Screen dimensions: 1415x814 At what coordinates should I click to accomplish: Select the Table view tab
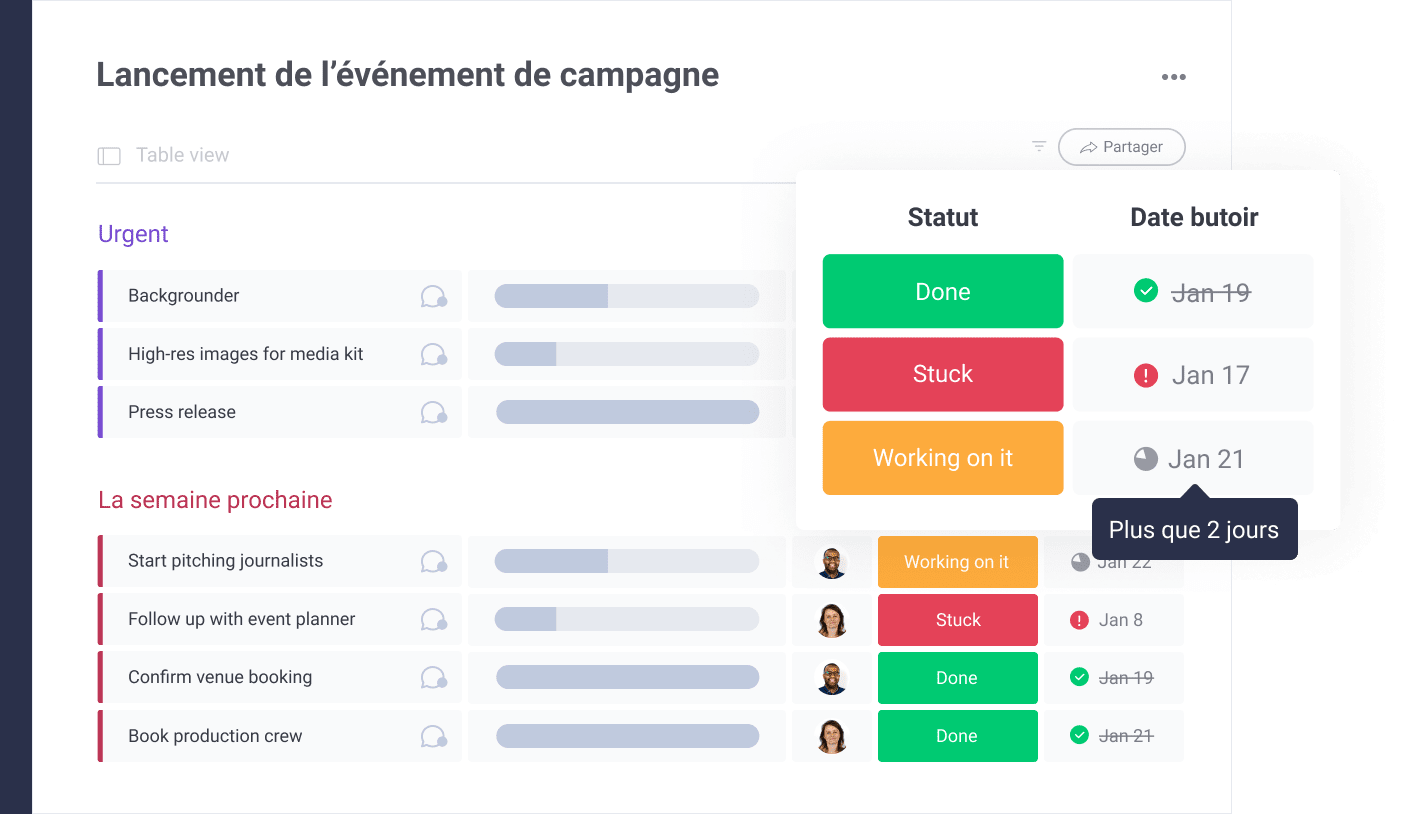[182, 155]
